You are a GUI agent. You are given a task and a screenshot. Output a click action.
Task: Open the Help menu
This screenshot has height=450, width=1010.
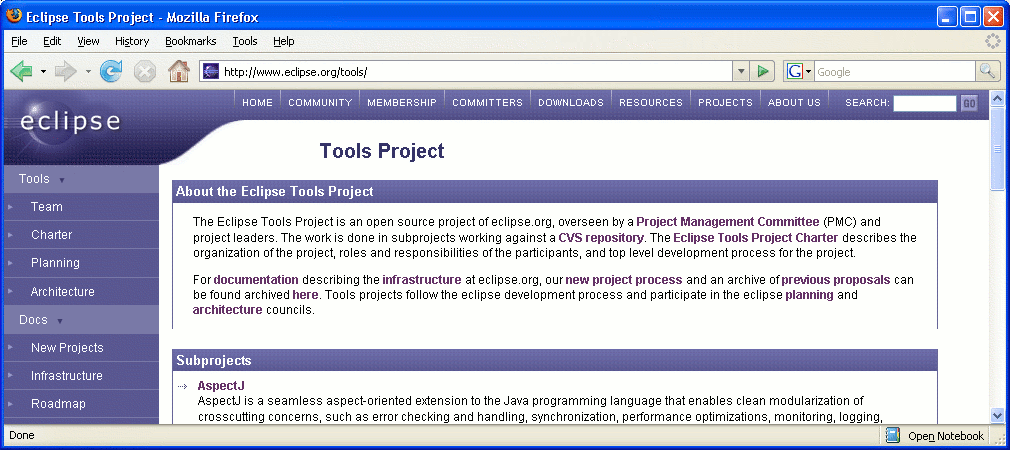[283, 41]
